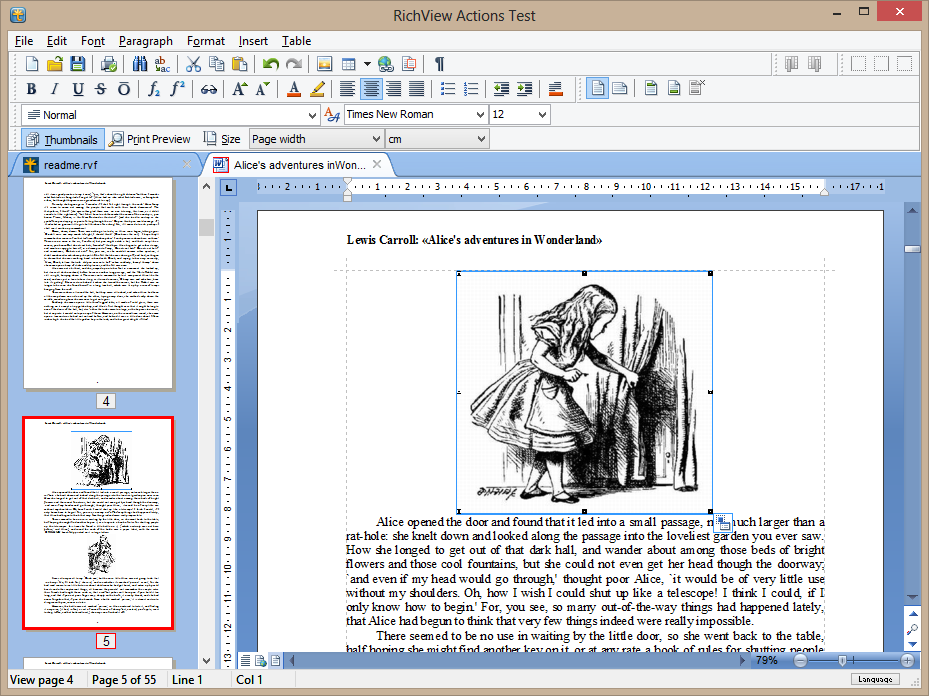Insert hyperlink with the globe icon

[x=386, y=64]
